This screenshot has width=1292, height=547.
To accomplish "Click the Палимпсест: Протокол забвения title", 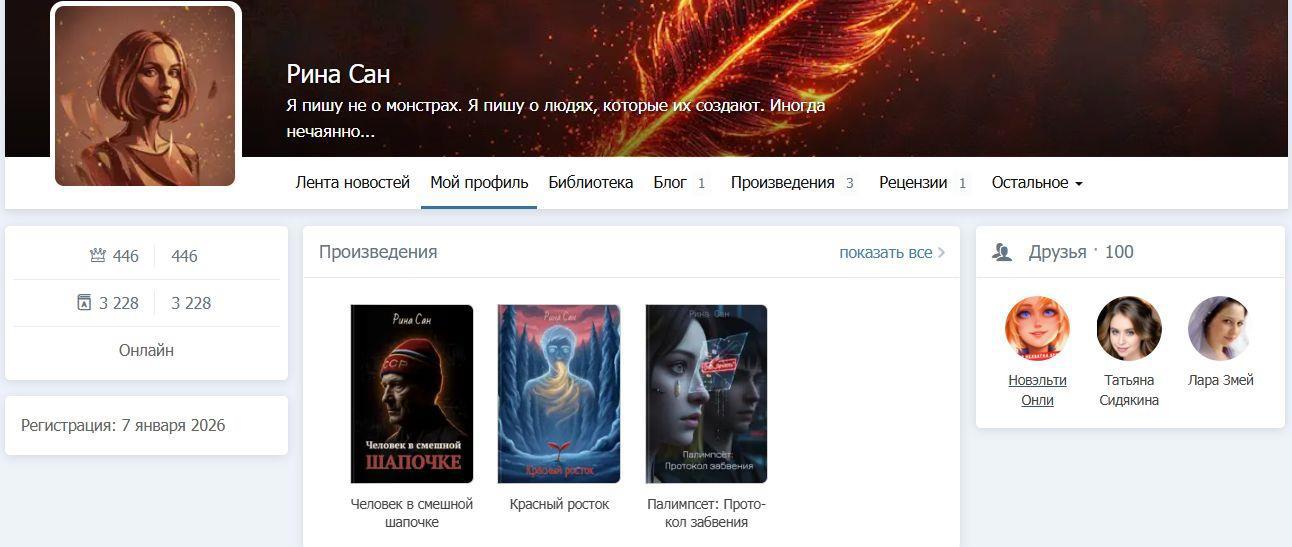I will [706, 513].
